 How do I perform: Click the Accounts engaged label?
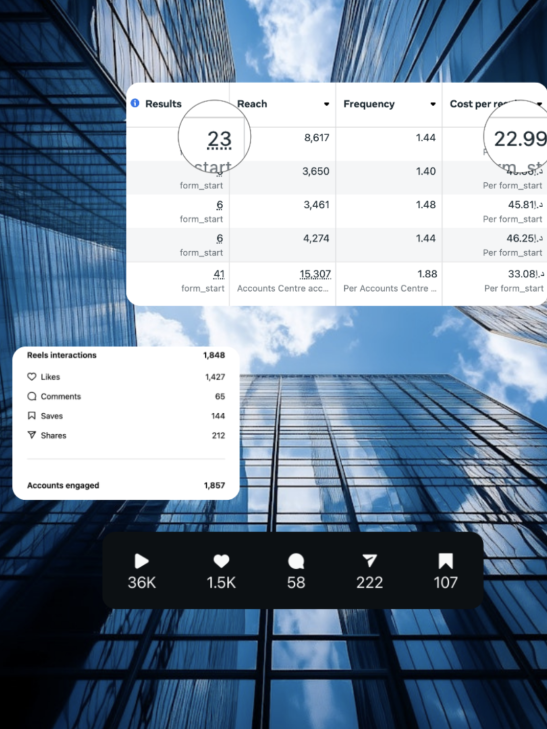63,485
